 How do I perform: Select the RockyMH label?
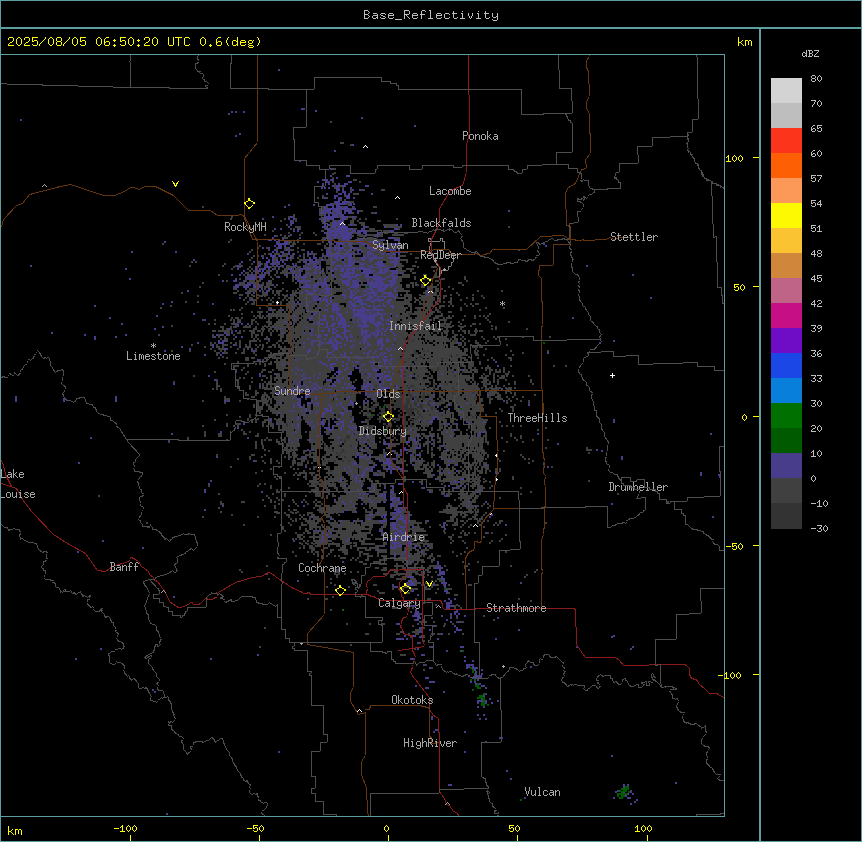(x=245, y=227)
